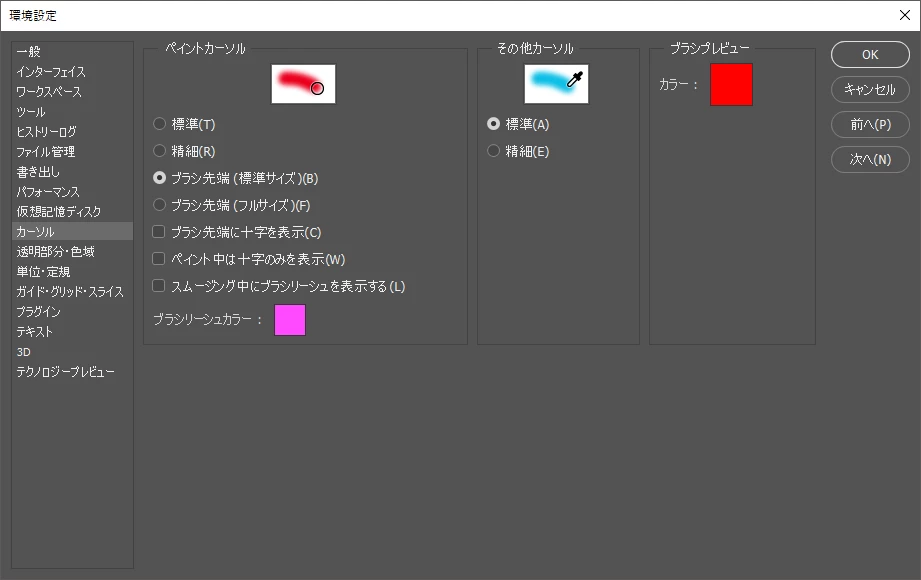Check ペイント中は十字のみを表示(W)
Image resolution: width=921 pixels, height=580 pixels.
tap(159, 259)
